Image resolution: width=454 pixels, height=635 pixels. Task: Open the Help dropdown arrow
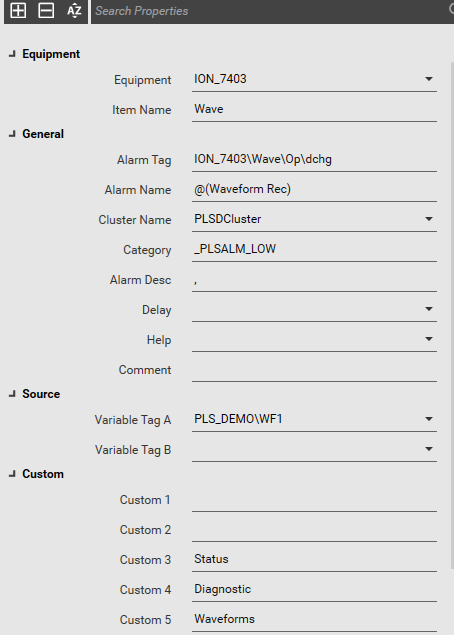(x=428, y=339)
